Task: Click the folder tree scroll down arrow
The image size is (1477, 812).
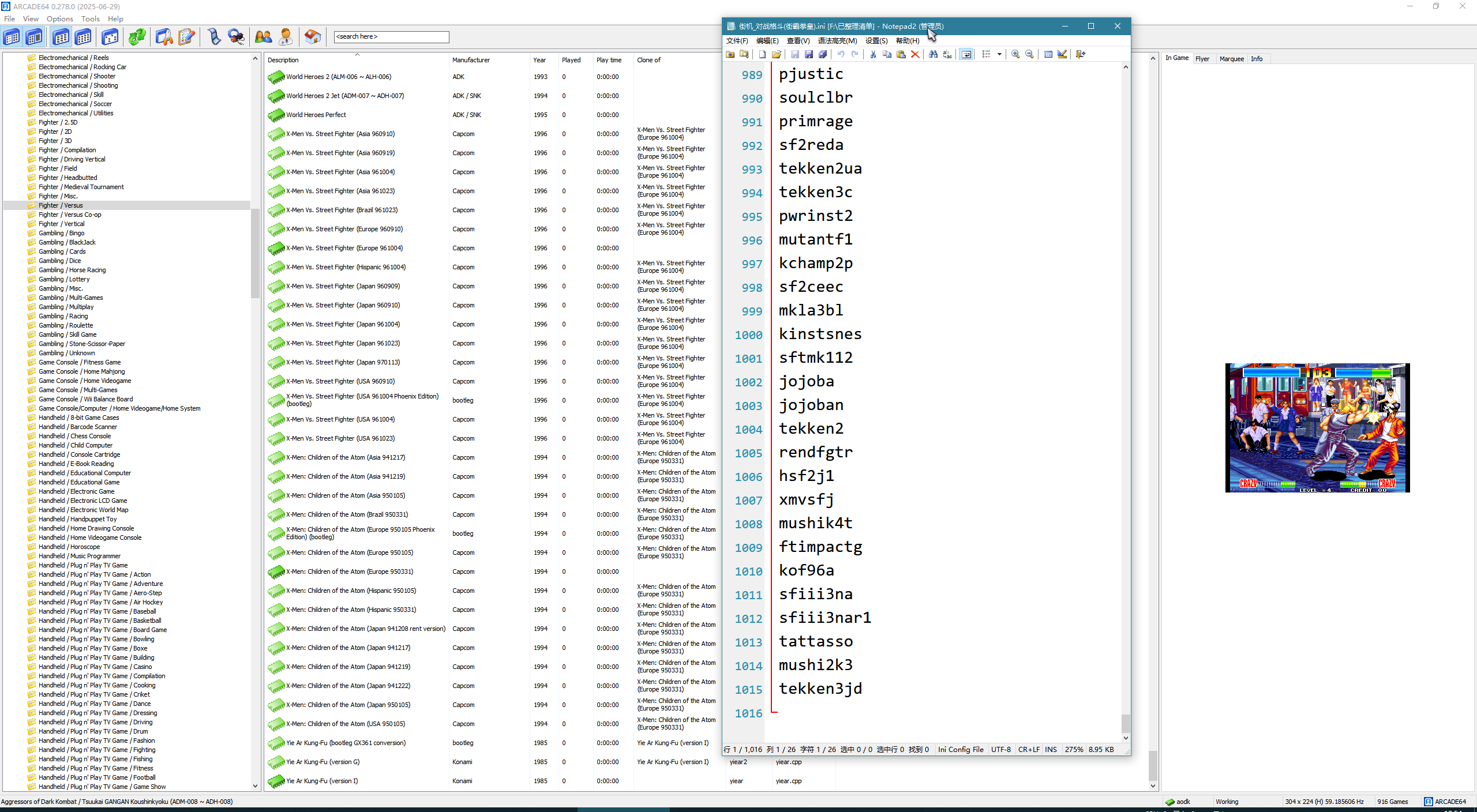Action: click(256, 785)
